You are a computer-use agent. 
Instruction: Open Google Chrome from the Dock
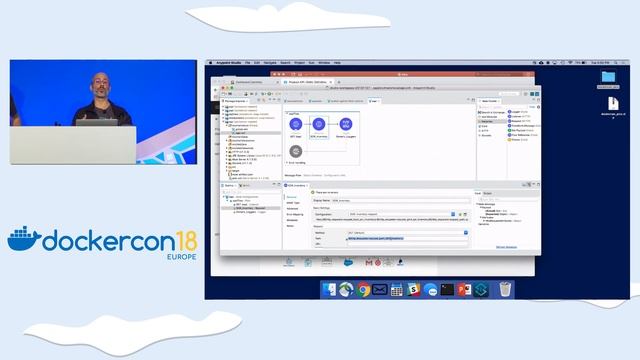(363, 290)
